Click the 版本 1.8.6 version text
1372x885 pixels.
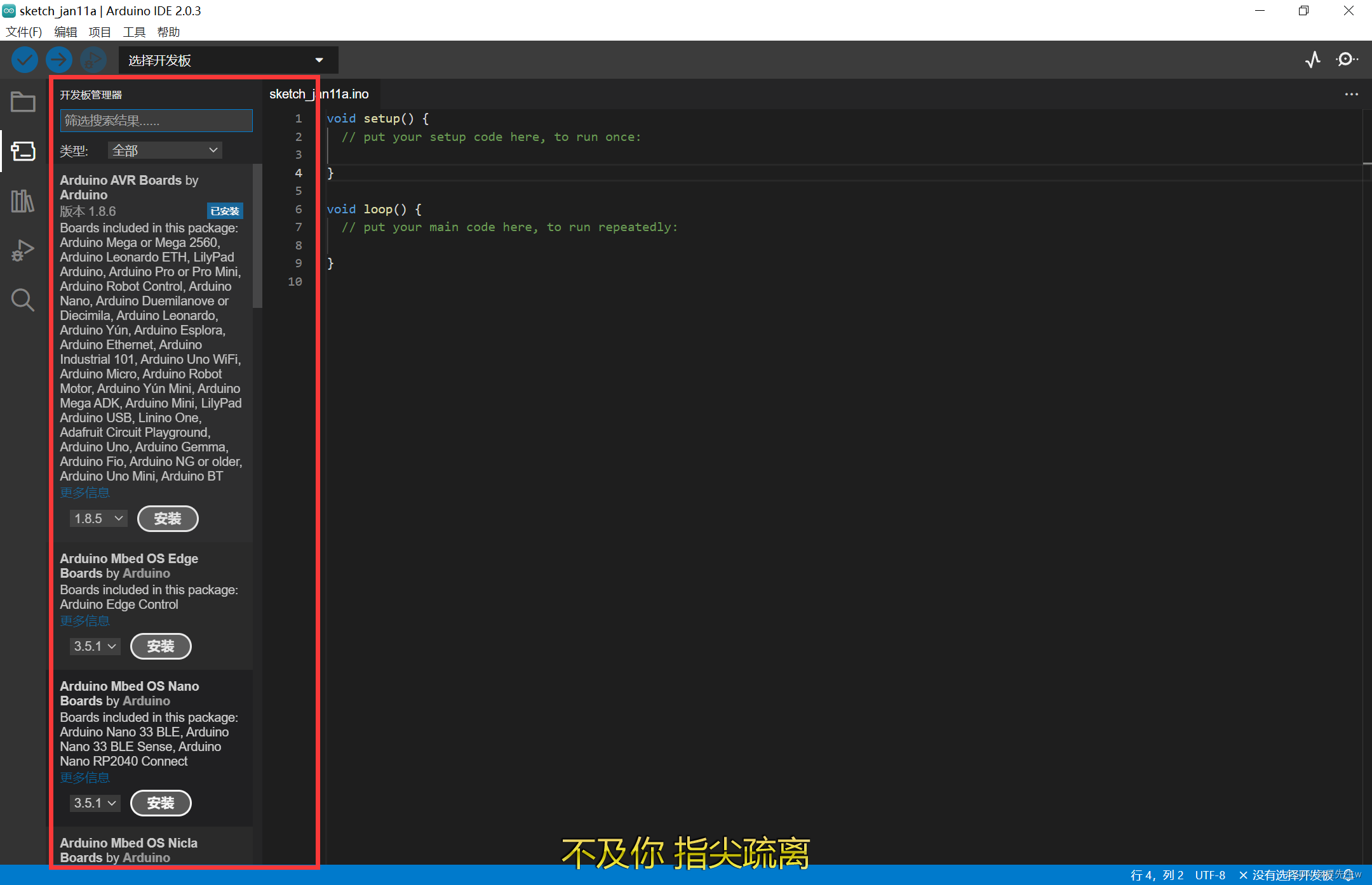[x=88, y=211]
